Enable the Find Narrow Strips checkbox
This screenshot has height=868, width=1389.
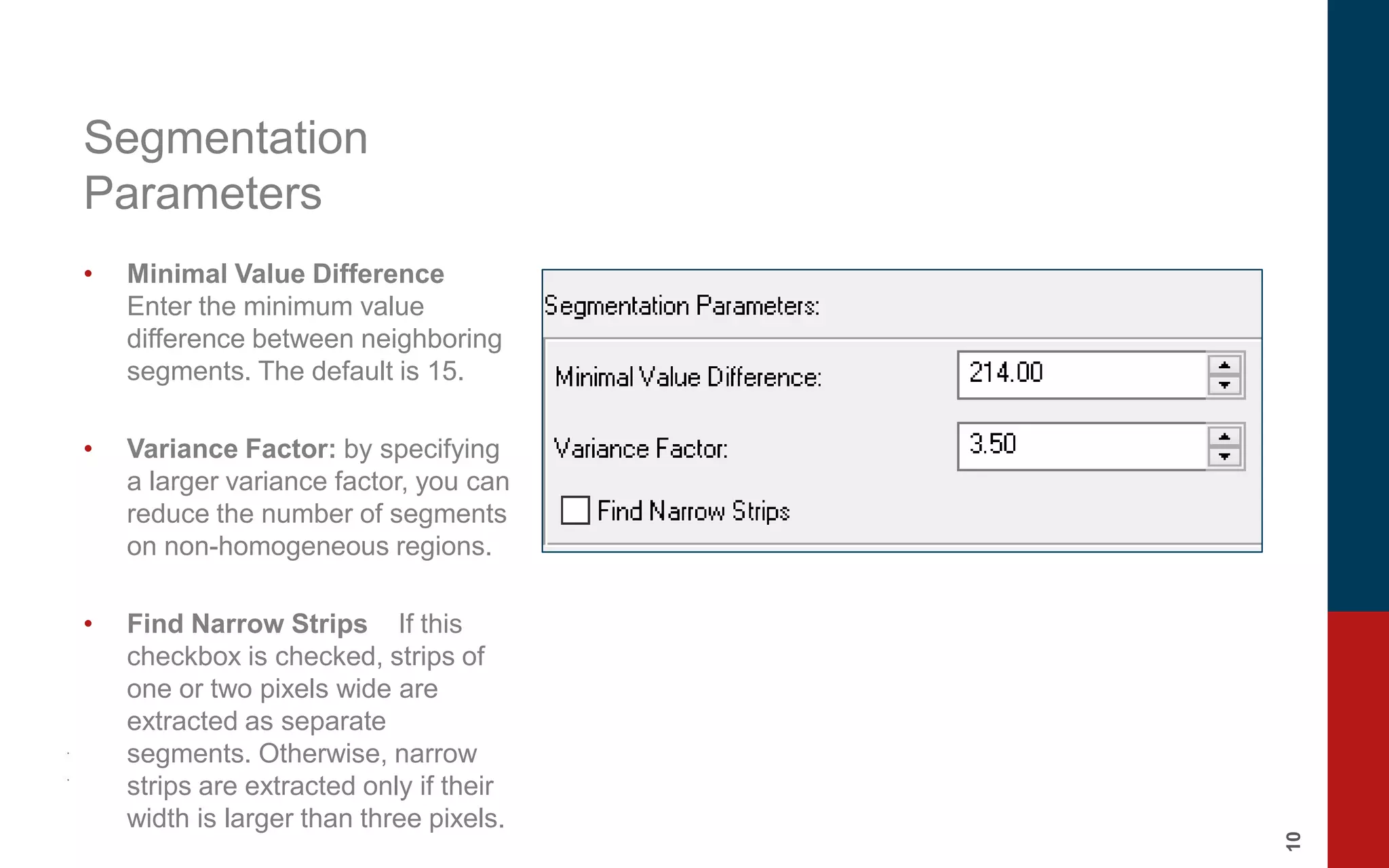[575, 510]
